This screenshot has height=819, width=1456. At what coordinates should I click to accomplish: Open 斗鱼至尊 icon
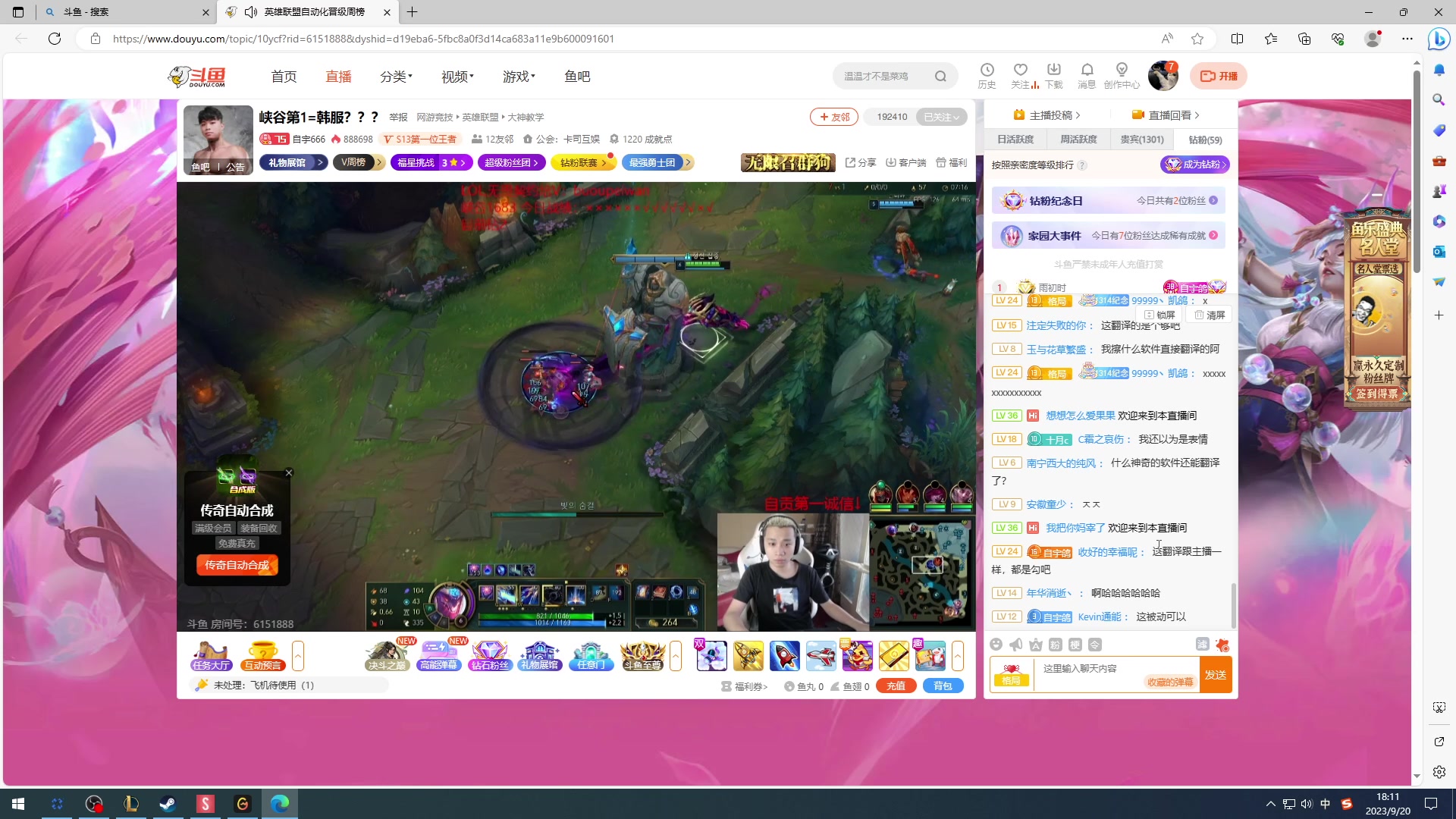click(642, 656)
